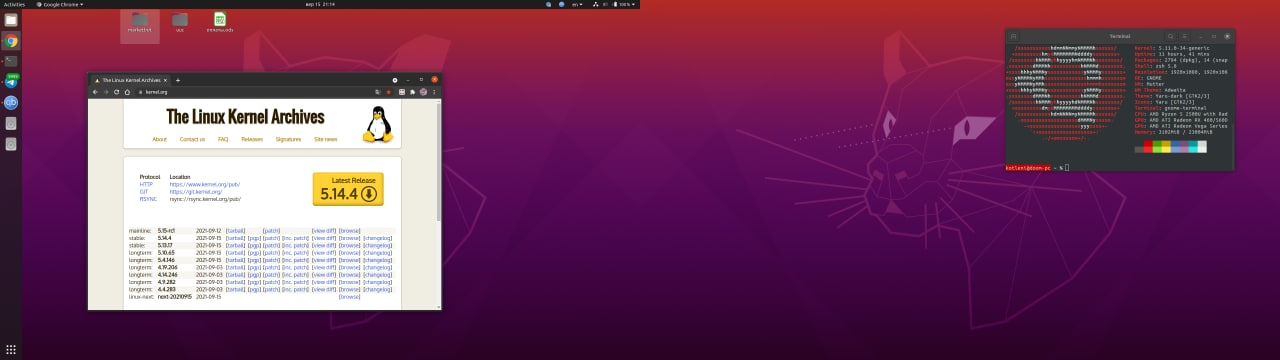Open https://www.kernel.org/pub/ location link

pyautogui.click(x=204, y=184)
